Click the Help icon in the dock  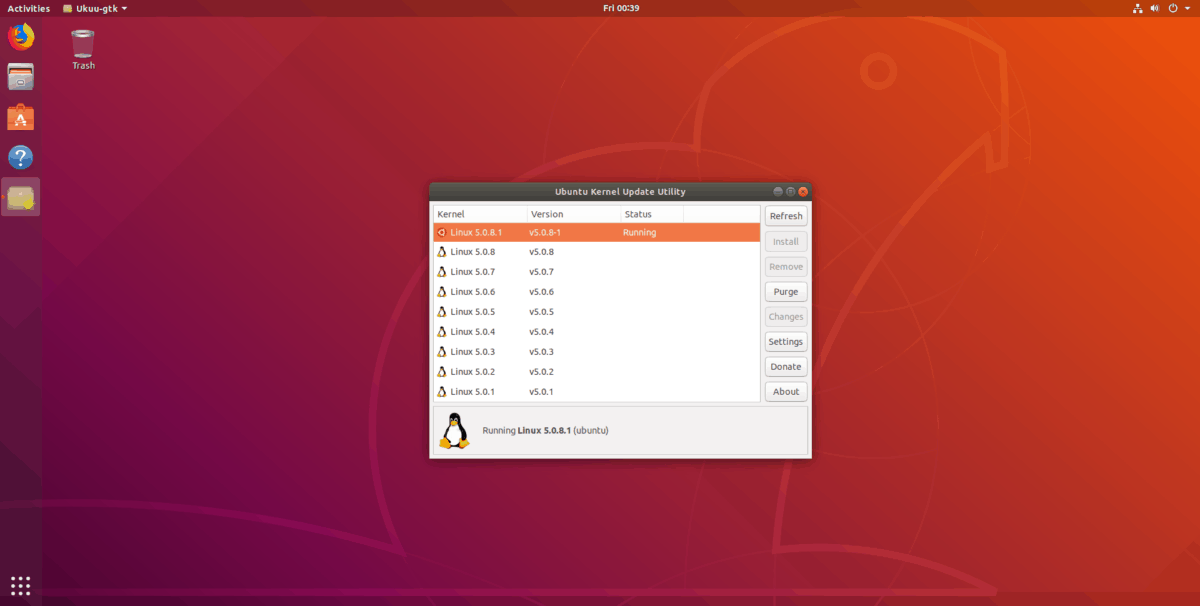point(20,157)
